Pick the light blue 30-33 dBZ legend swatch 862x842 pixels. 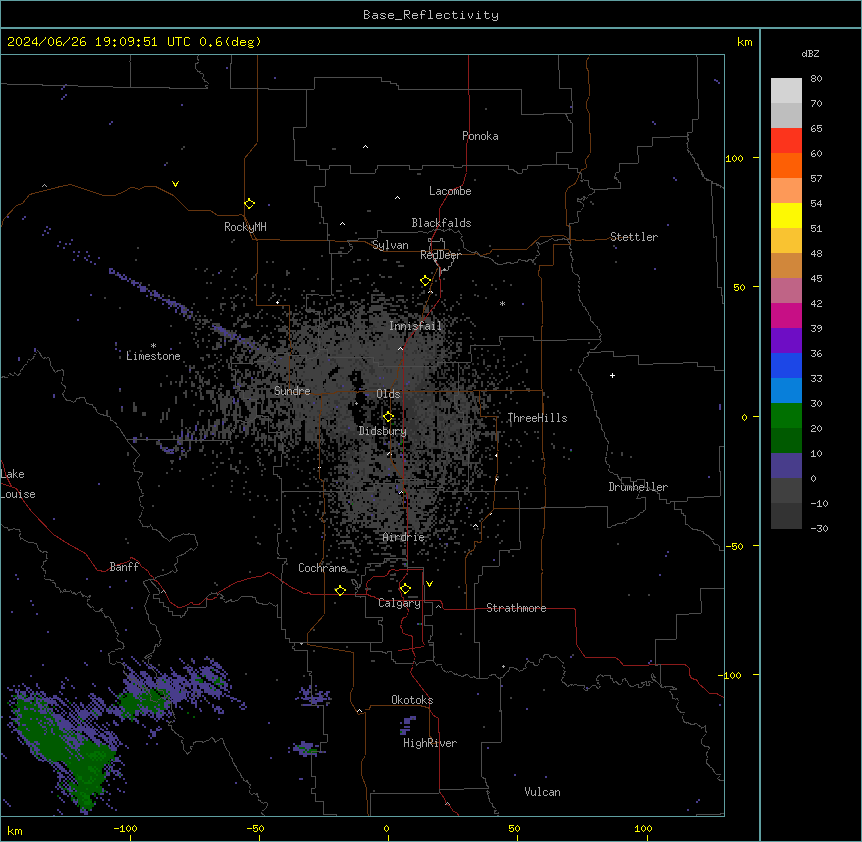[x=786, y=390]
